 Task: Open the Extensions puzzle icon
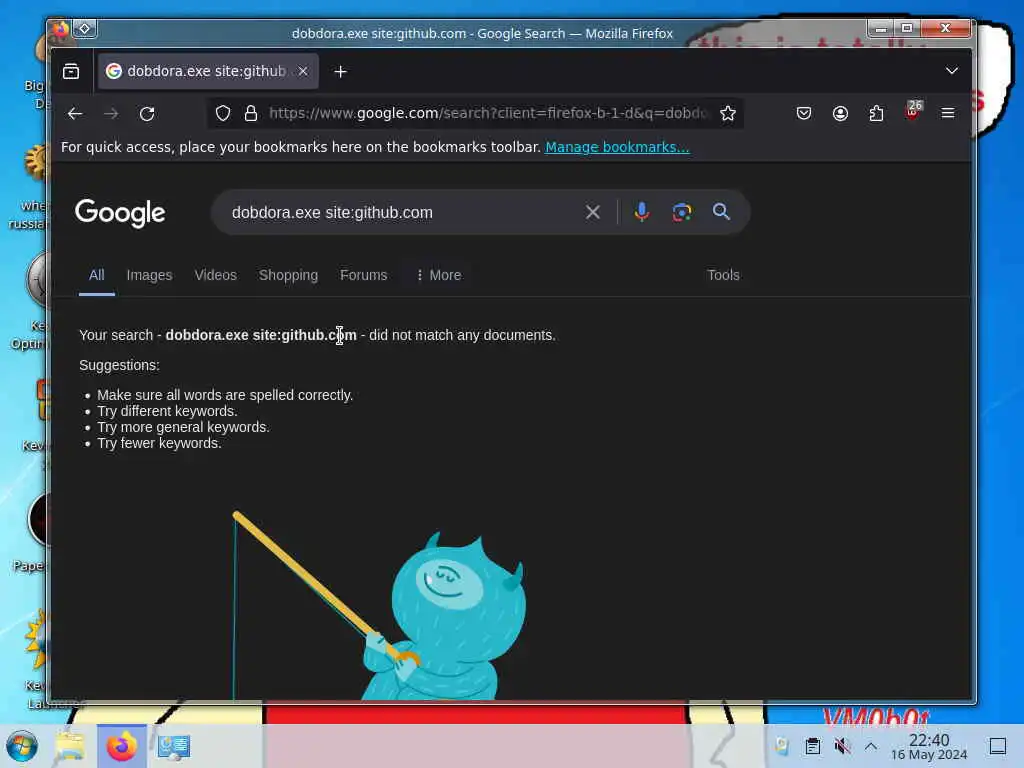[876, 114]
